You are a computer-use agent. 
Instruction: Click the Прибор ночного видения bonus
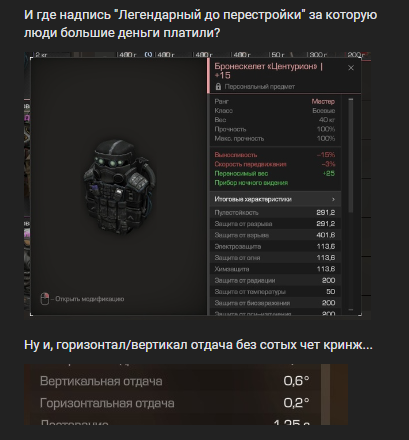(x=251, y=183)
